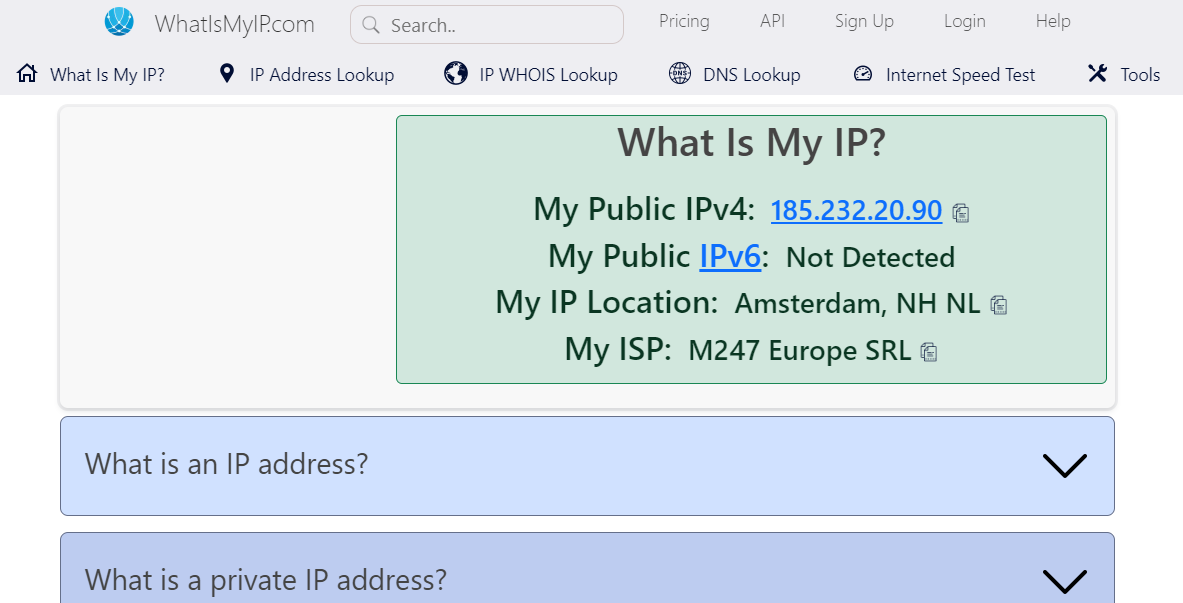Image resolution: width=1183 pixels, height=603 pixels.
Task: Click the wrench Tools icon
Action: 1097,73
